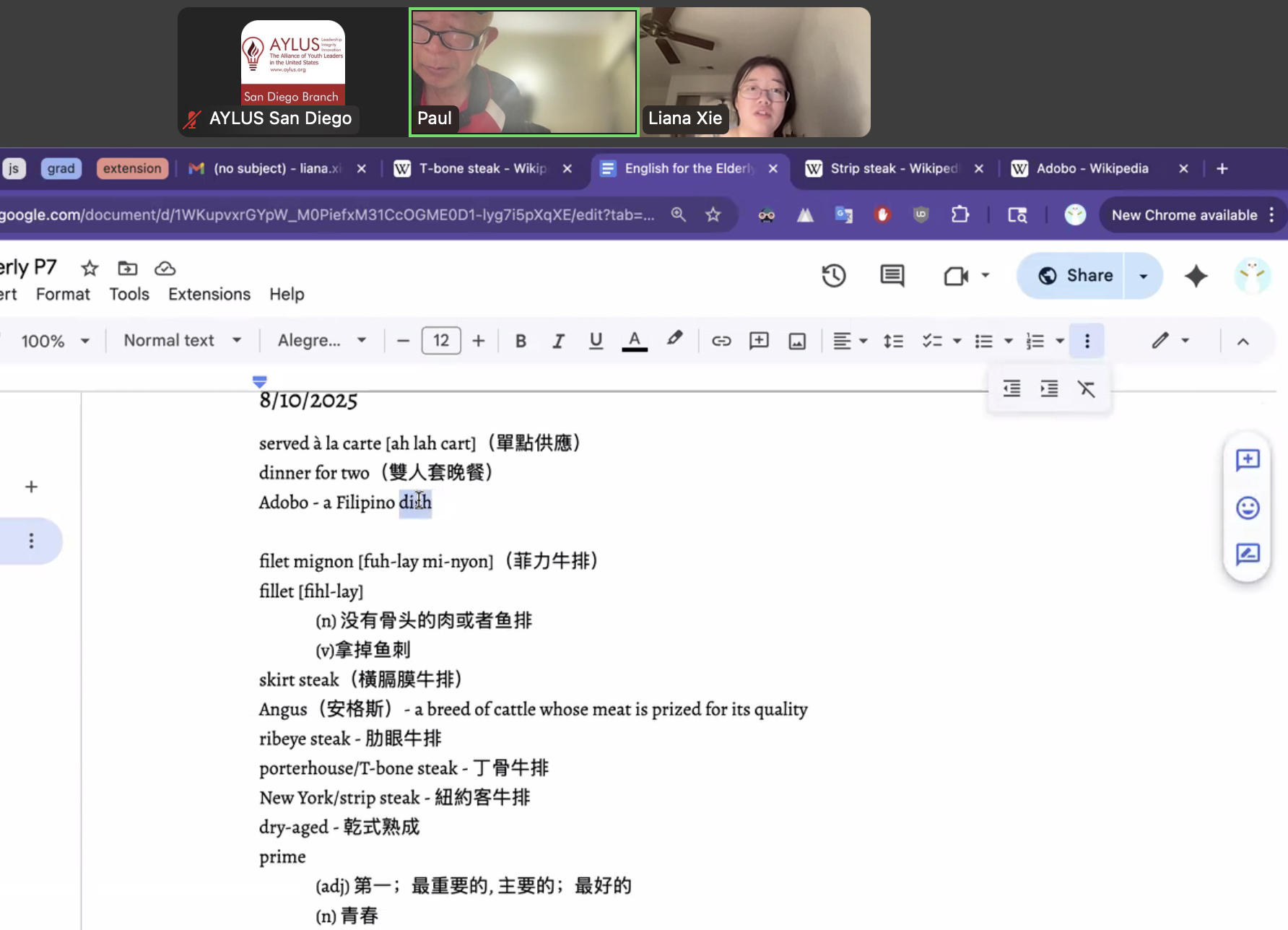Open the Normal text style dropdown

pyautogui.click(x=182, y=341)
